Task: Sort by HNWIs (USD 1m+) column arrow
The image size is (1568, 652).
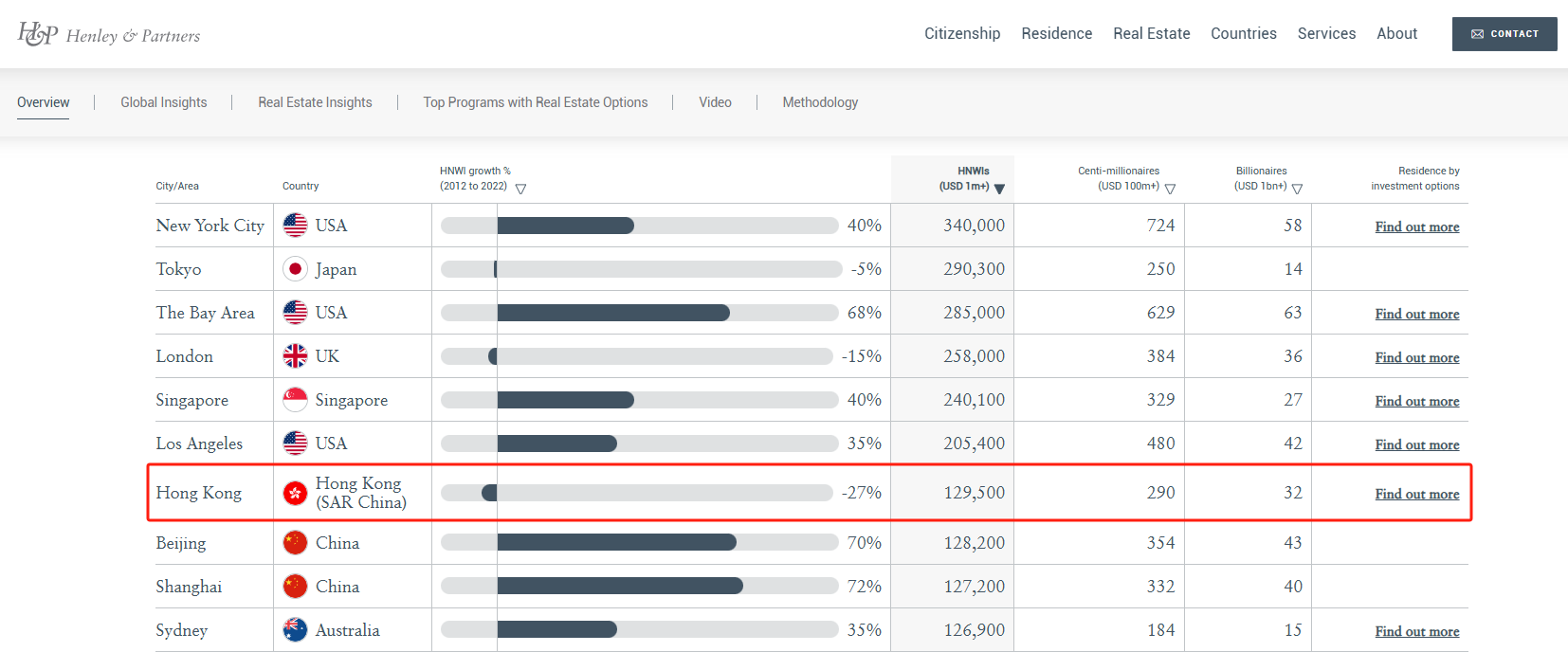Action: coord(999,189)
